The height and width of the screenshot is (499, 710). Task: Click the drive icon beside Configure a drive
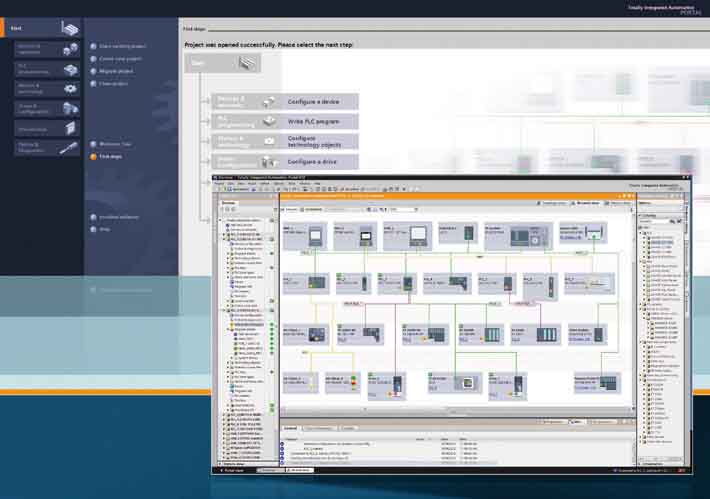click(x=269, y=162)
